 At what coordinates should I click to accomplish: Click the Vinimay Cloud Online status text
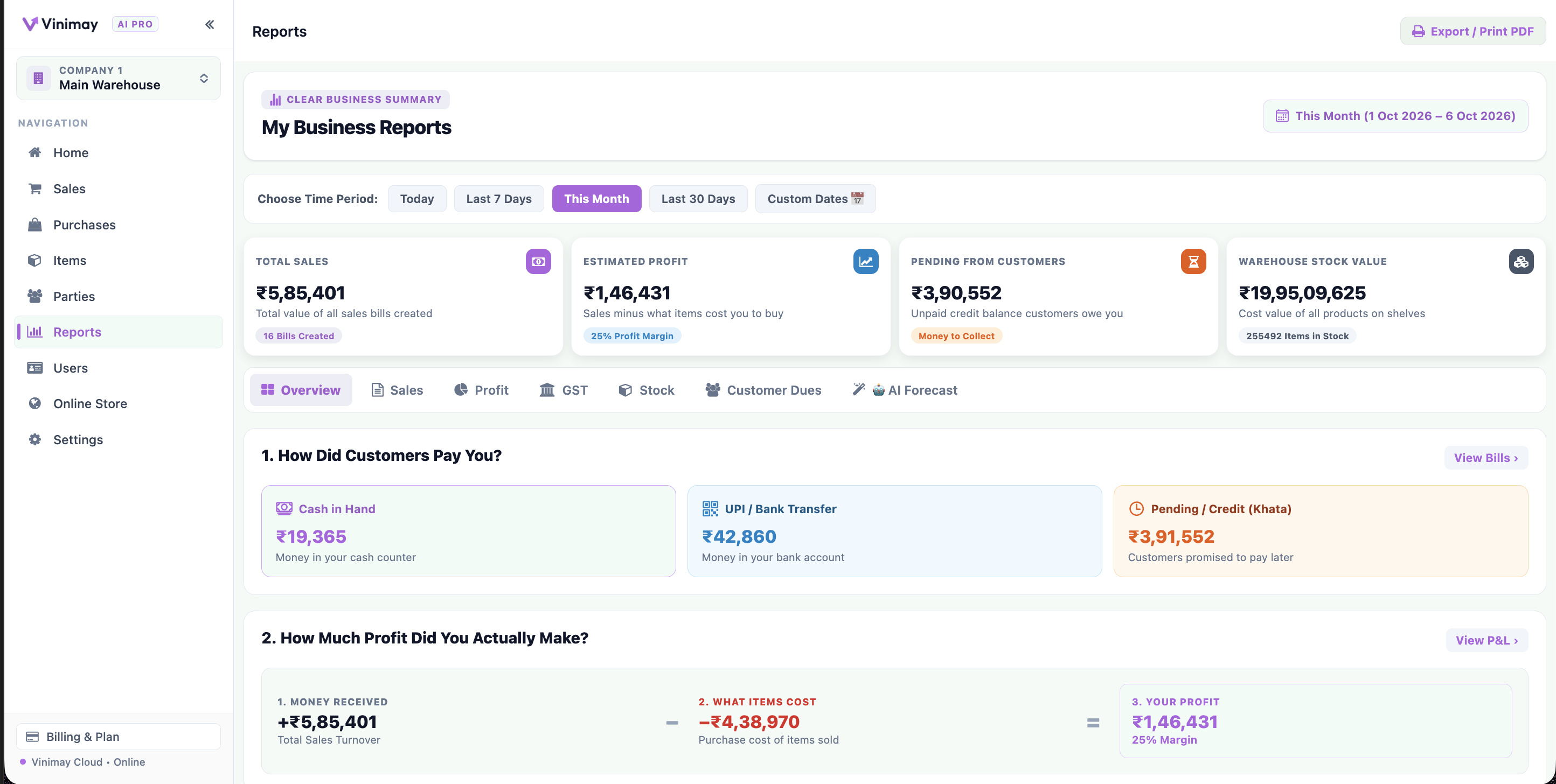coord(88,762)
